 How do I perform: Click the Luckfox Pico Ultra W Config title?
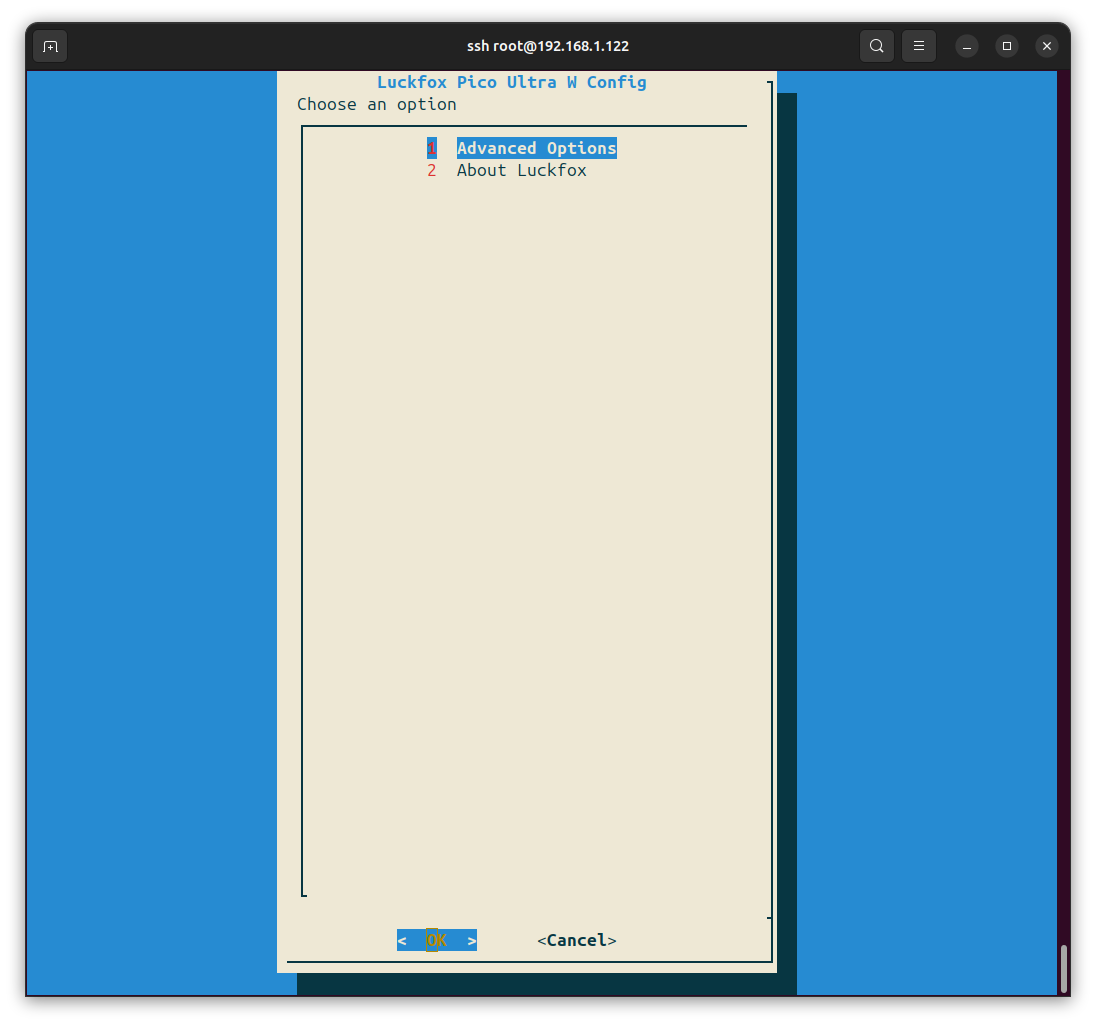pos(512,83)
